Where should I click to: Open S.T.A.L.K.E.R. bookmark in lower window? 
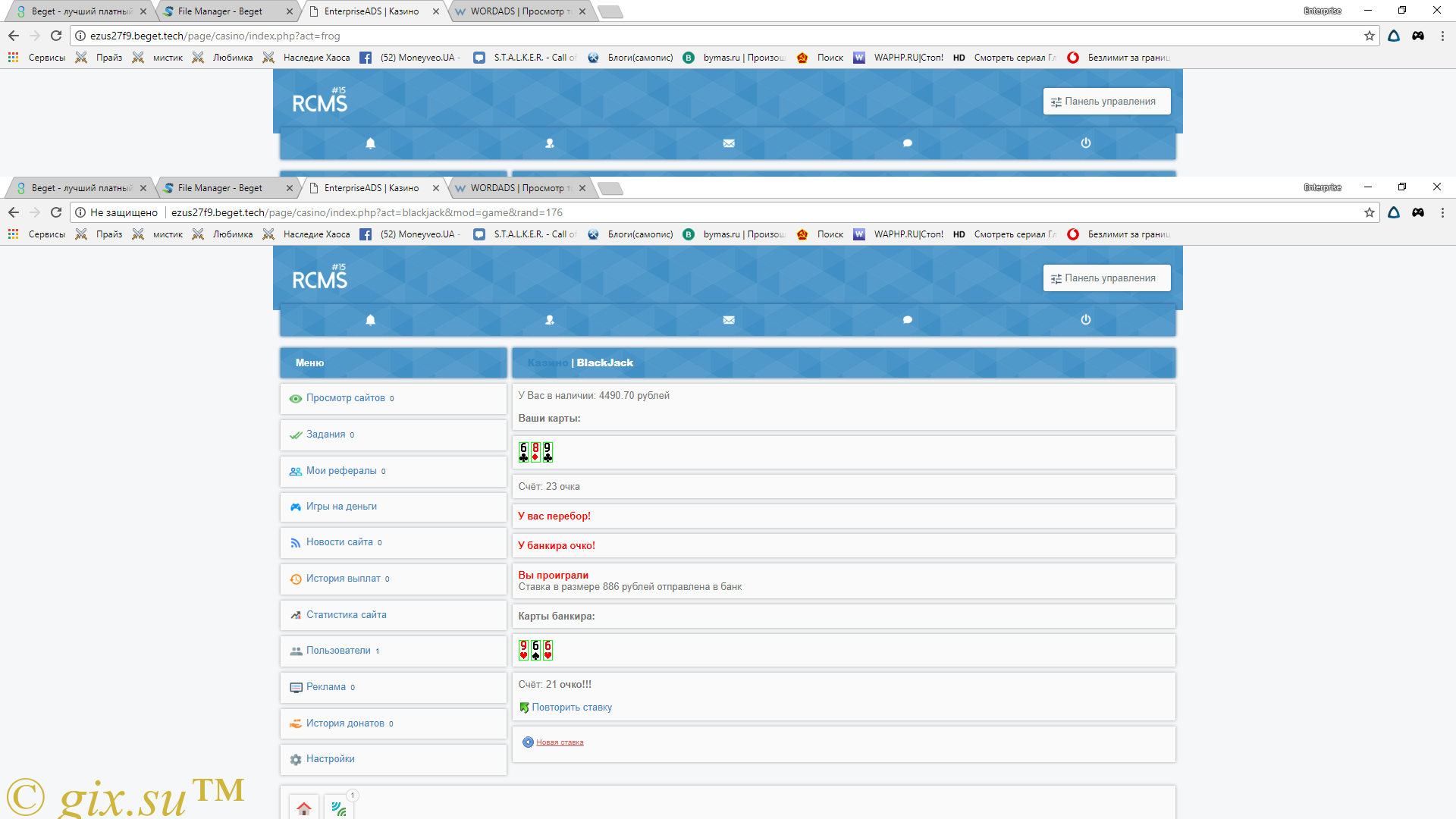(525, 234)
